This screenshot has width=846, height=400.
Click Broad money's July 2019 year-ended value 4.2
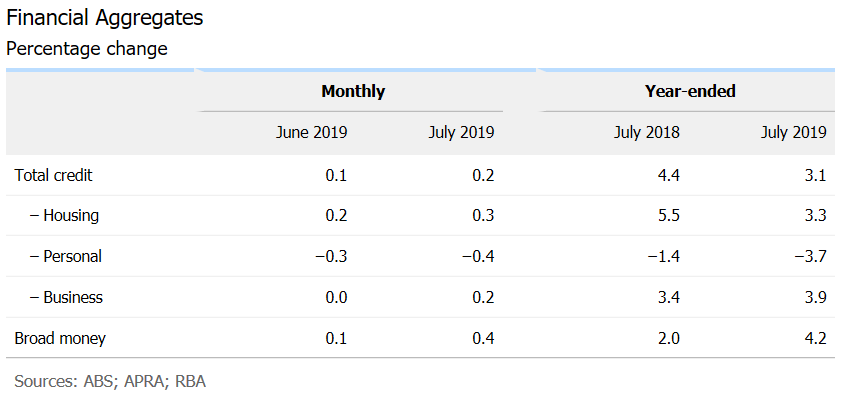coord(815,338)
